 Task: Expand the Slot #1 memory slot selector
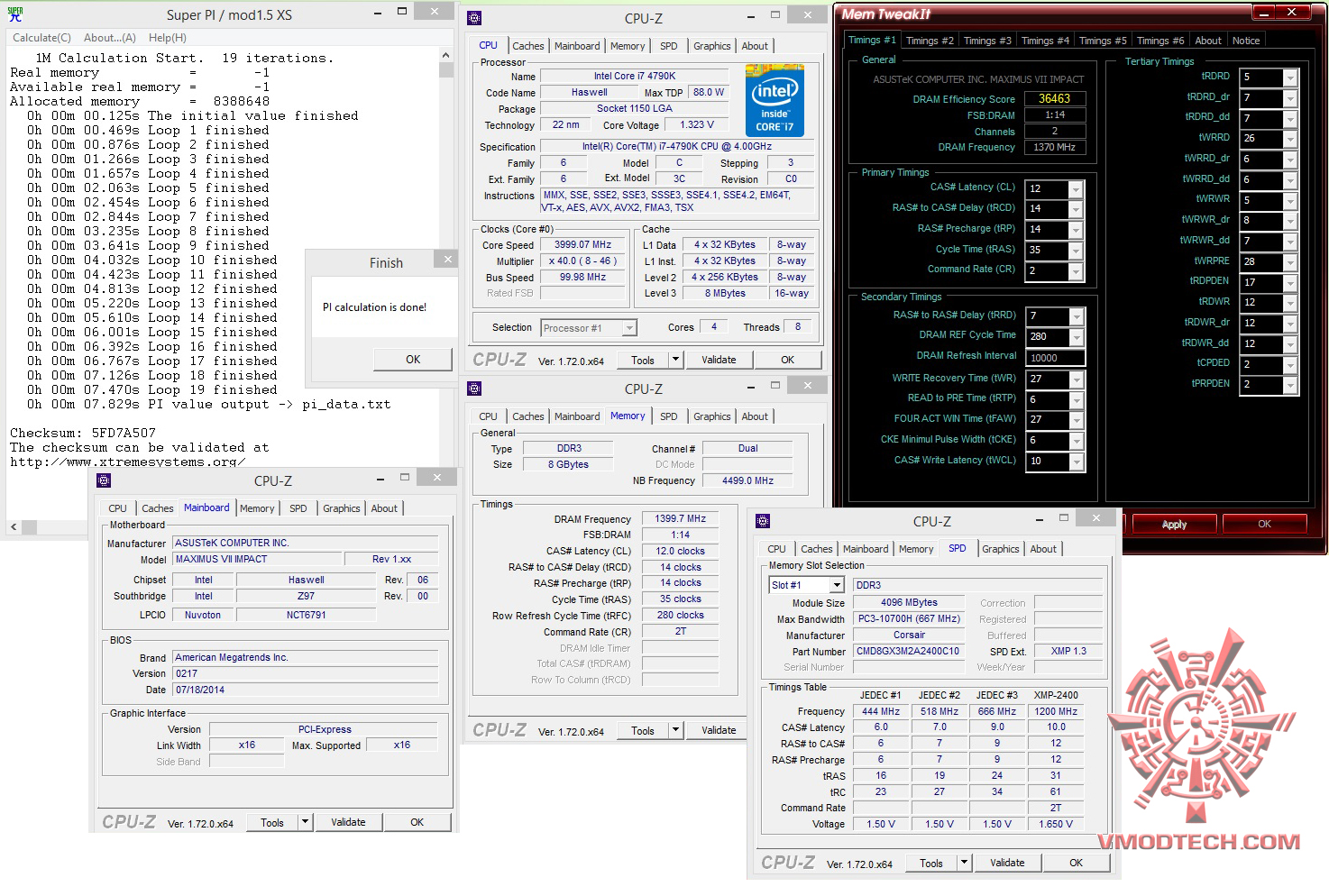(836, 585)
